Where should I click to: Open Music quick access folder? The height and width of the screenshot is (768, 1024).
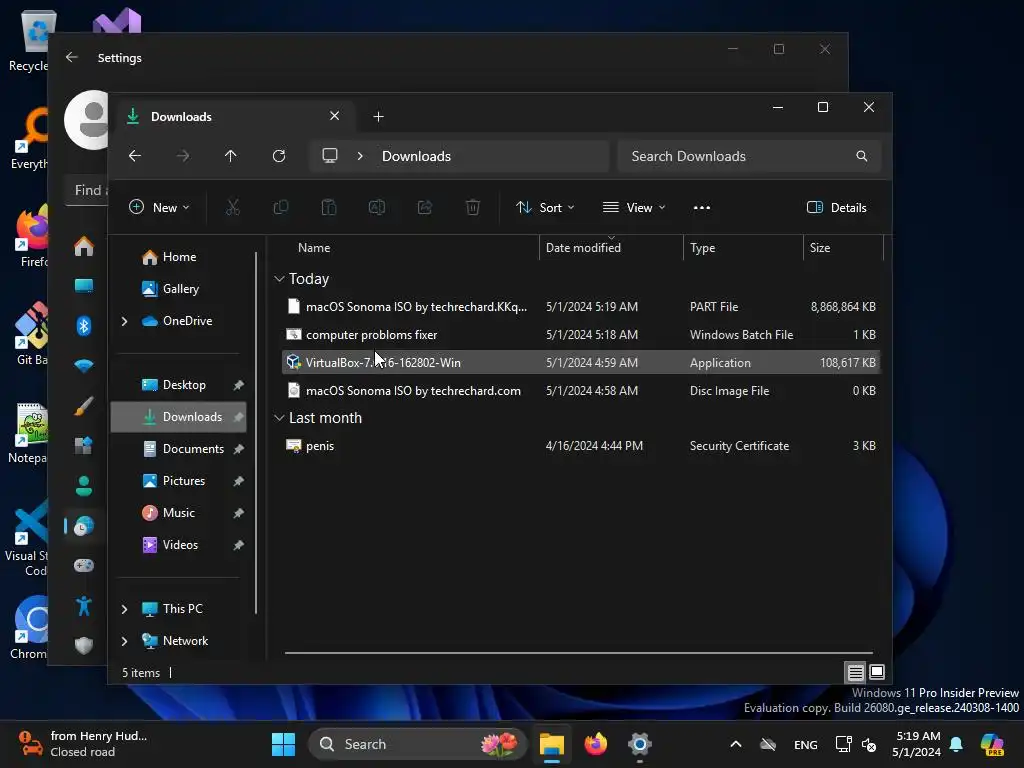178,513
